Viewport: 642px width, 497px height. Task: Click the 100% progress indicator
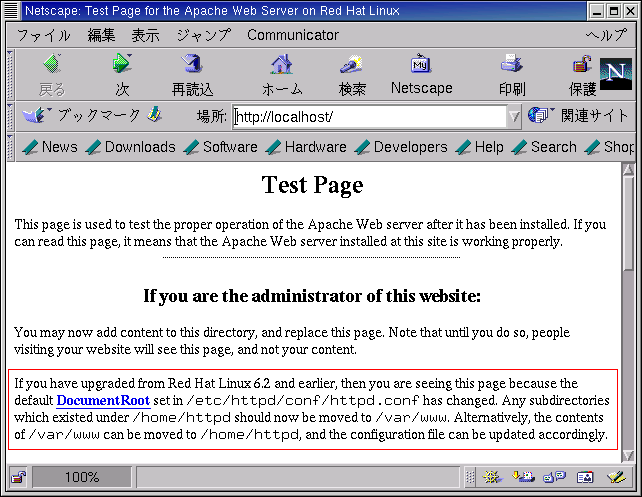point(82,477)
